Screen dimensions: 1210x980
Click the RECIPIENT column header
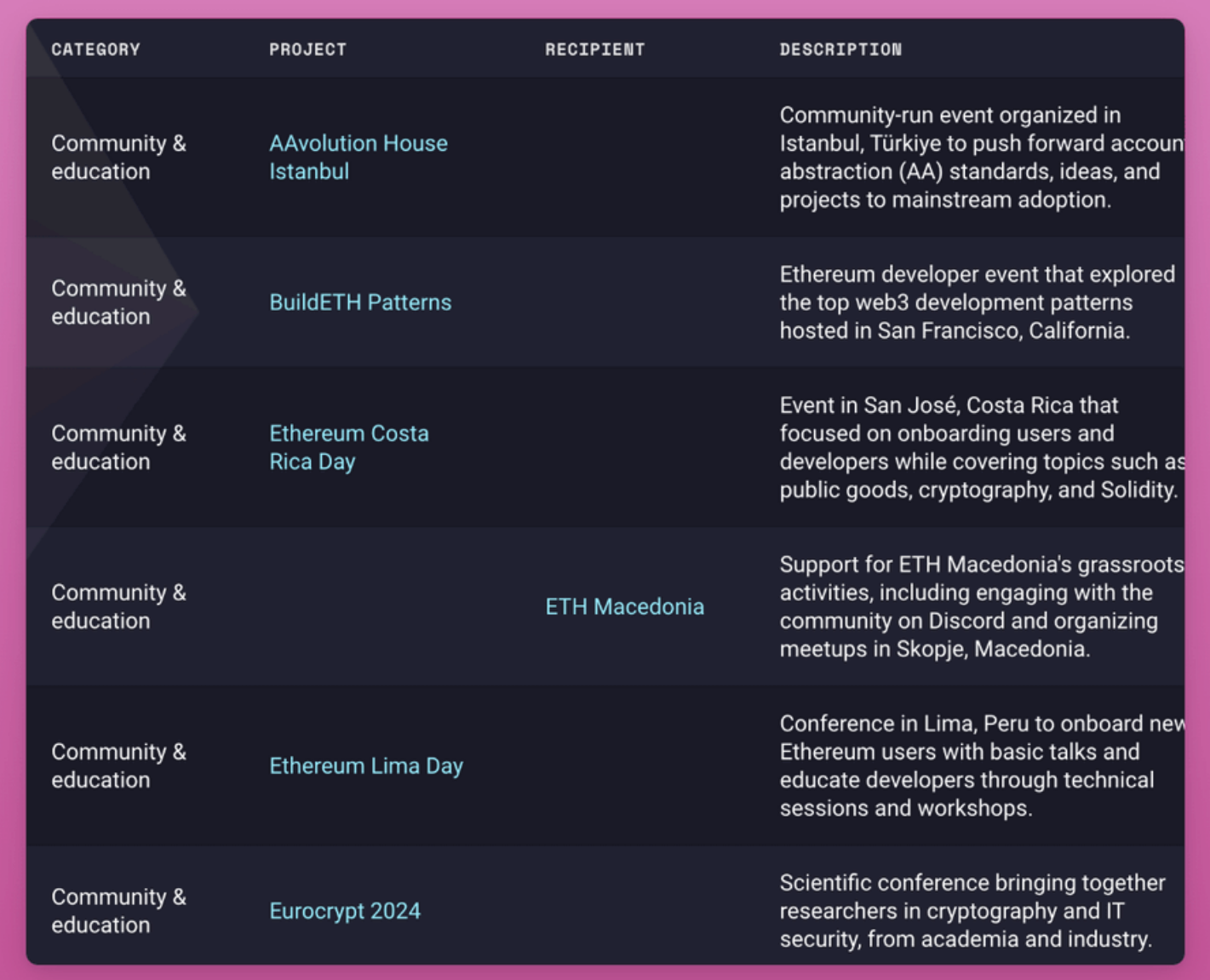click(x=594, y=49)
